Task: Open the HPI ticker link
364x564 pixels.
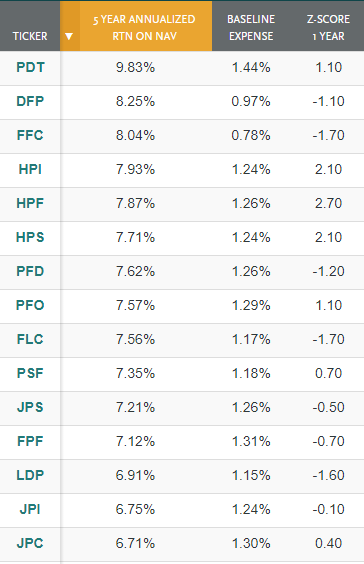Action: point(30,169)
